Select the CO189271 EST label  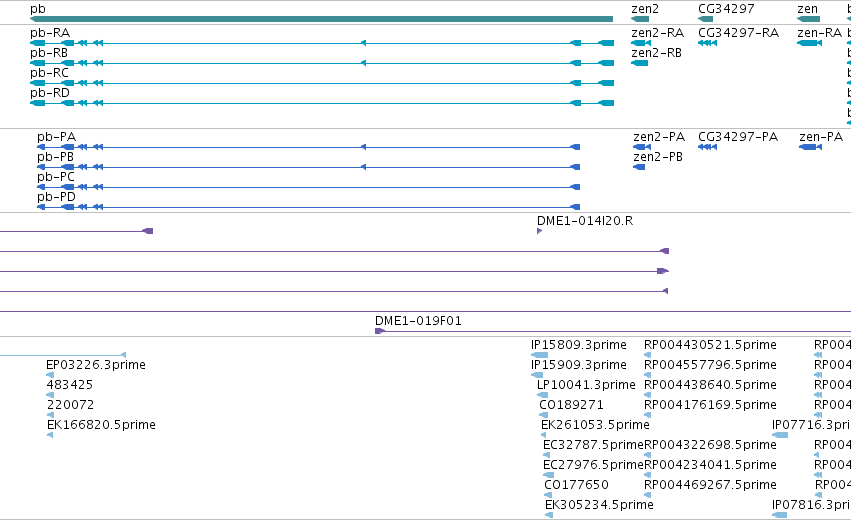coord(571,405)
